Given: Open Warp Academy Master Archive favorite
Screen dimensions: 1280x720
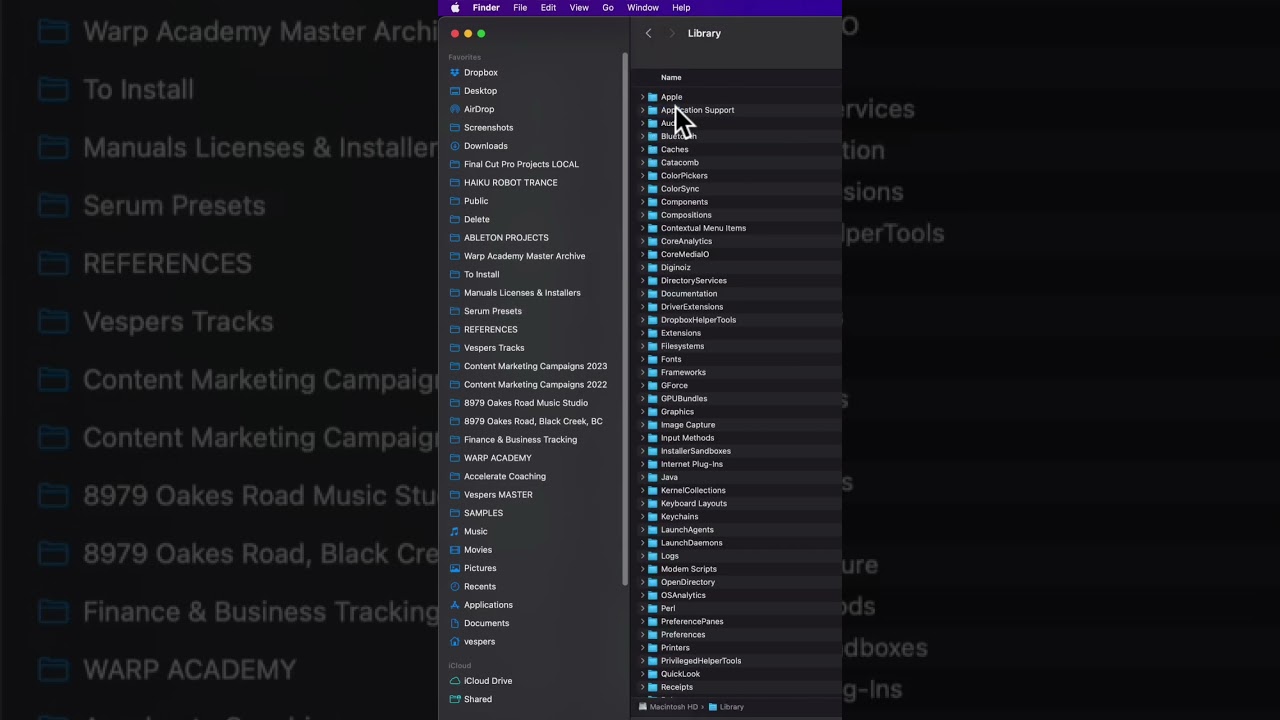Looking at the screenshot, I should (x=525, y=256).
